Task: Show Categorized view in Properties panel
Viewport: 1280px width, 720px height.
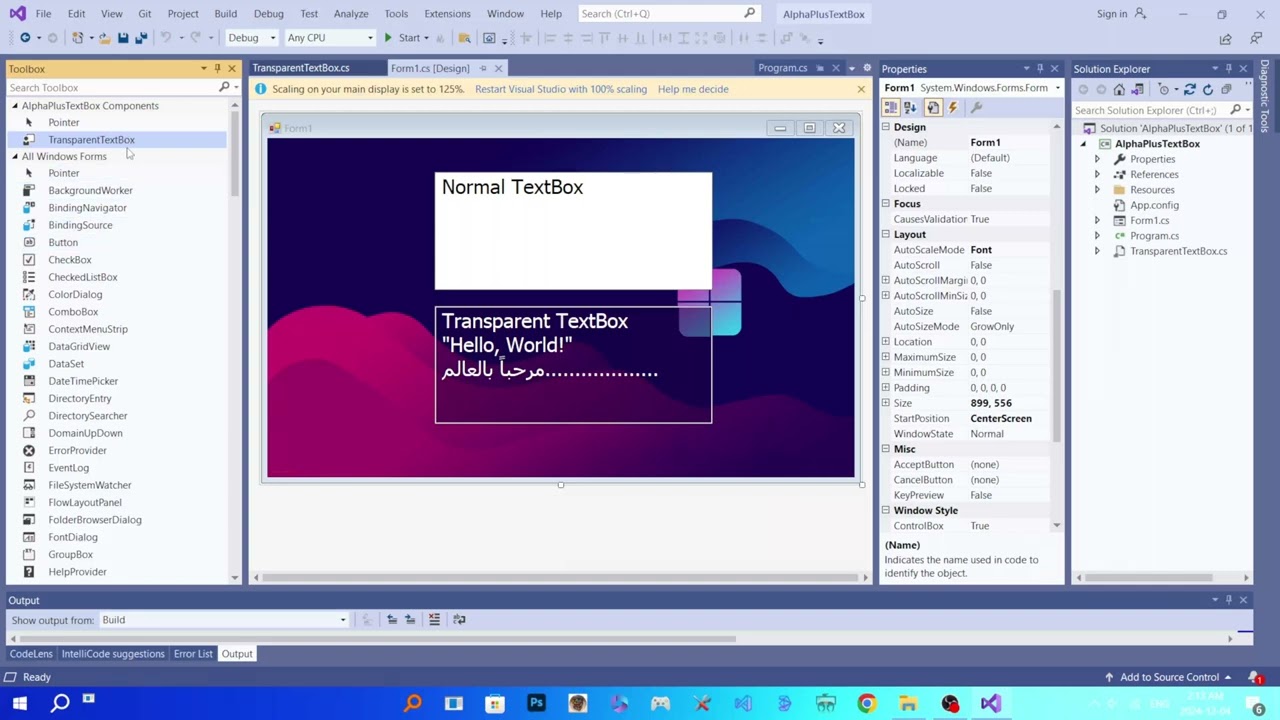Action: click(x=891, y=108)
